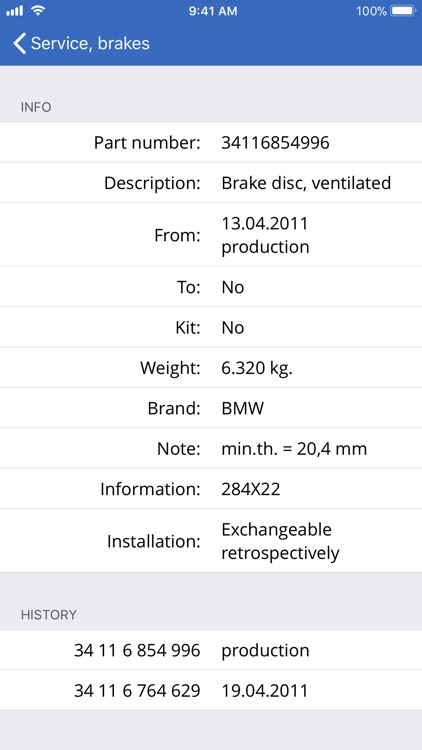422x750 pixels.
Task: Tap the Wi-Fi status icon
Action: point(38,11)
